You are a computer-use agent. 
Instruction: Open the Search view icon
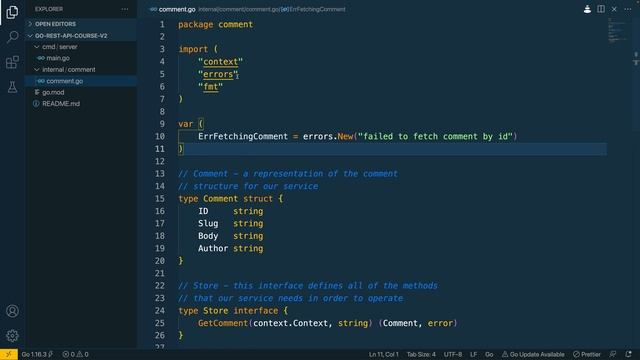pos(12,37)
